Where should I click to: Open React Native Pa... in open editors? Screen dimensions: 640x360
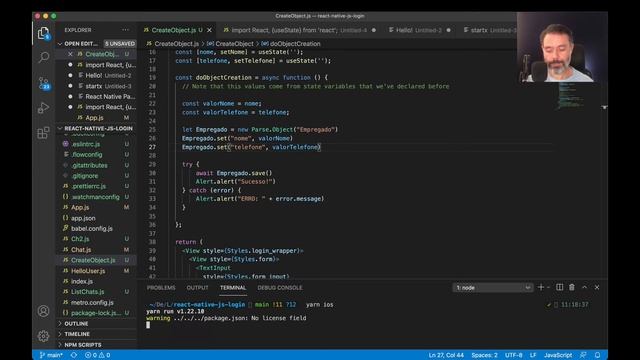pyautogui.click(x=96, y=96)
